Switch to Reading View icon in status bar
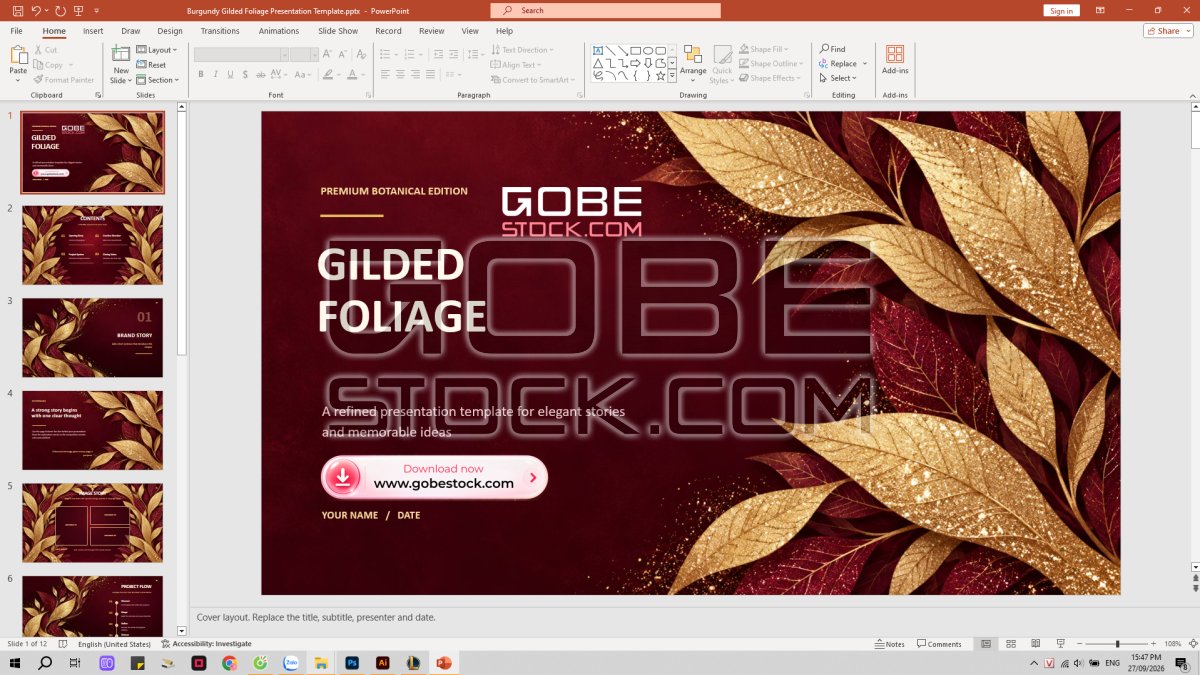Viewport: 1200px width, 675px height. pos(1036,644)
